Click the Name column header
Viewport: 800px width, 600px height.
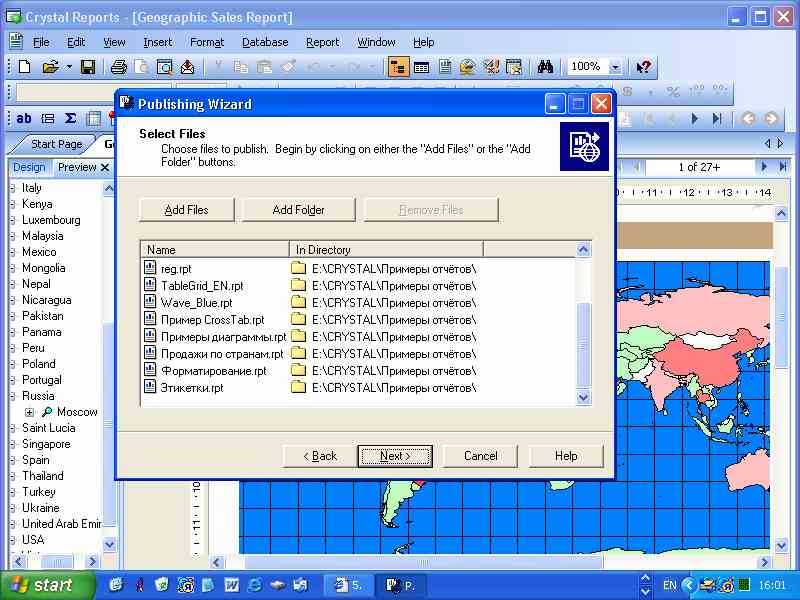click(215, 249)
